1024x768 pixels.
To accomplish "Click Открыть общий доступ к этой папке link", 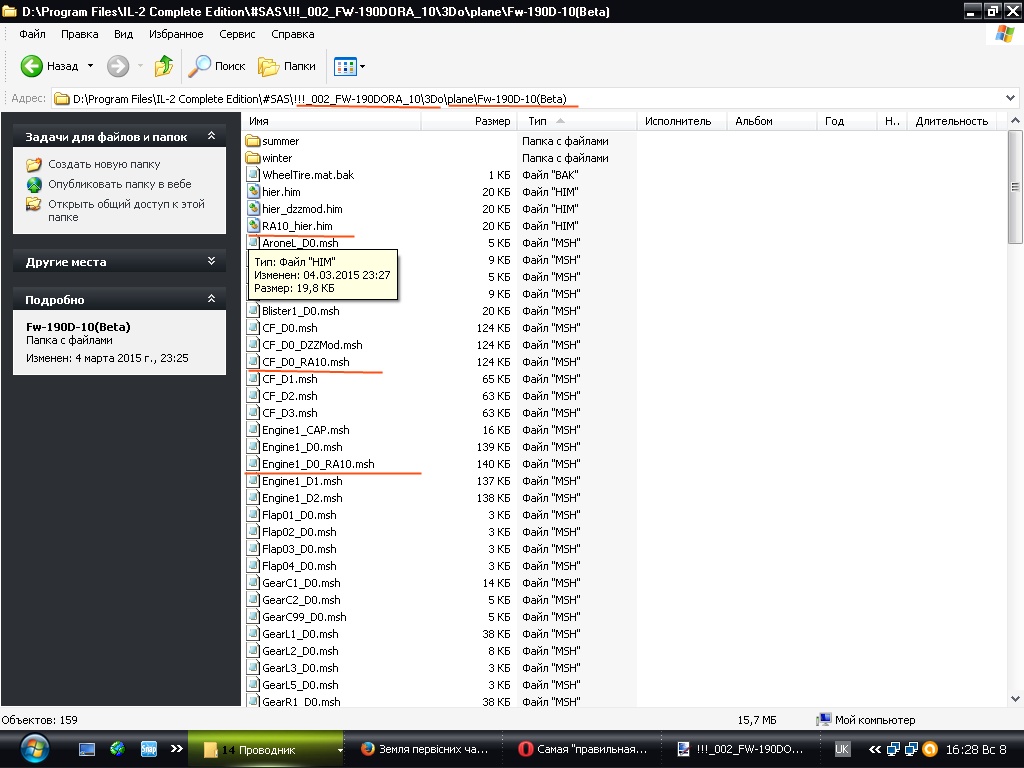I will (126, 210).
